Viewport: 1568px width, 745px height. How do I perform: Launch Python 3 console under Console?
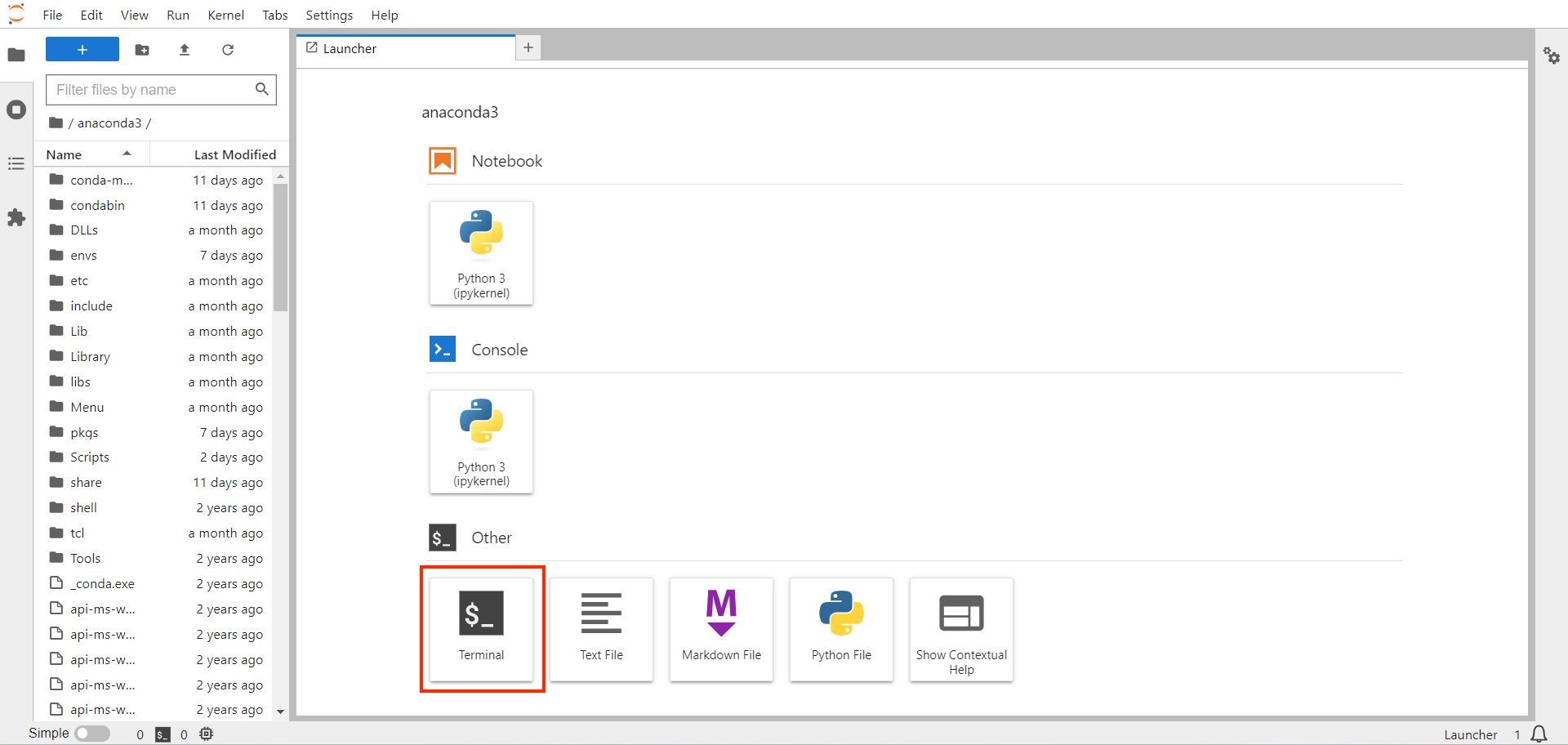coord(481,442)
